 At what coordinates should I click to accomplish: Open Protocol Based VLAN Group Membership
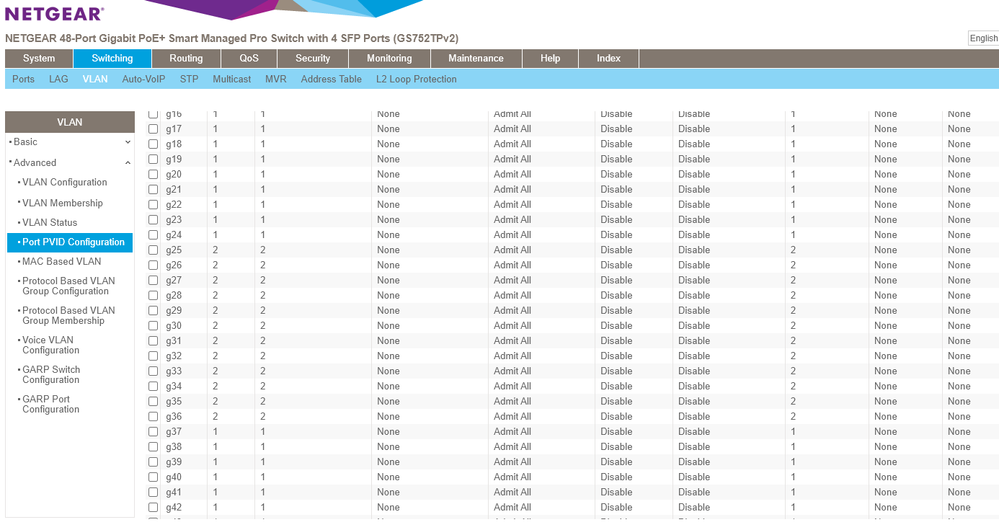tap(68, 315)
